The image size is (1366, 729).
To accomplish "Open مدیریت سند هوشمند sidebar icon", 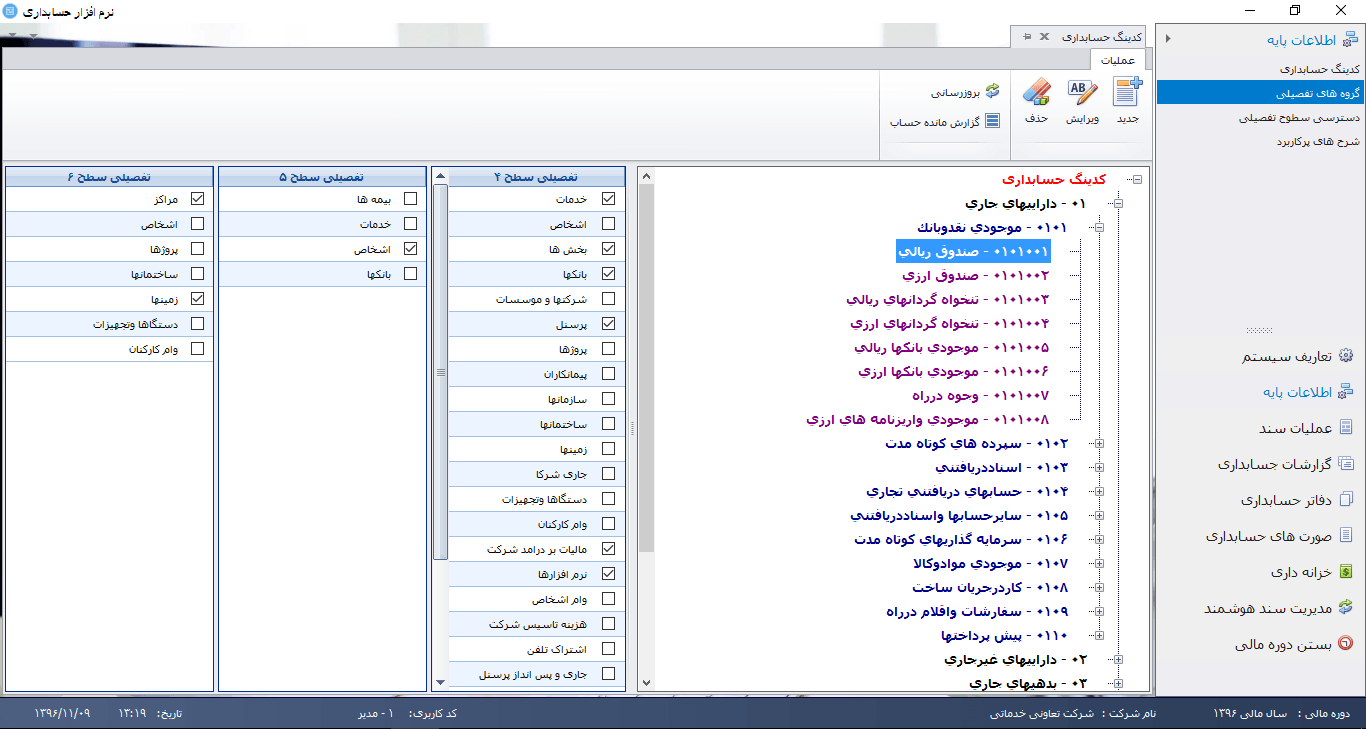I will (1345, 608).
